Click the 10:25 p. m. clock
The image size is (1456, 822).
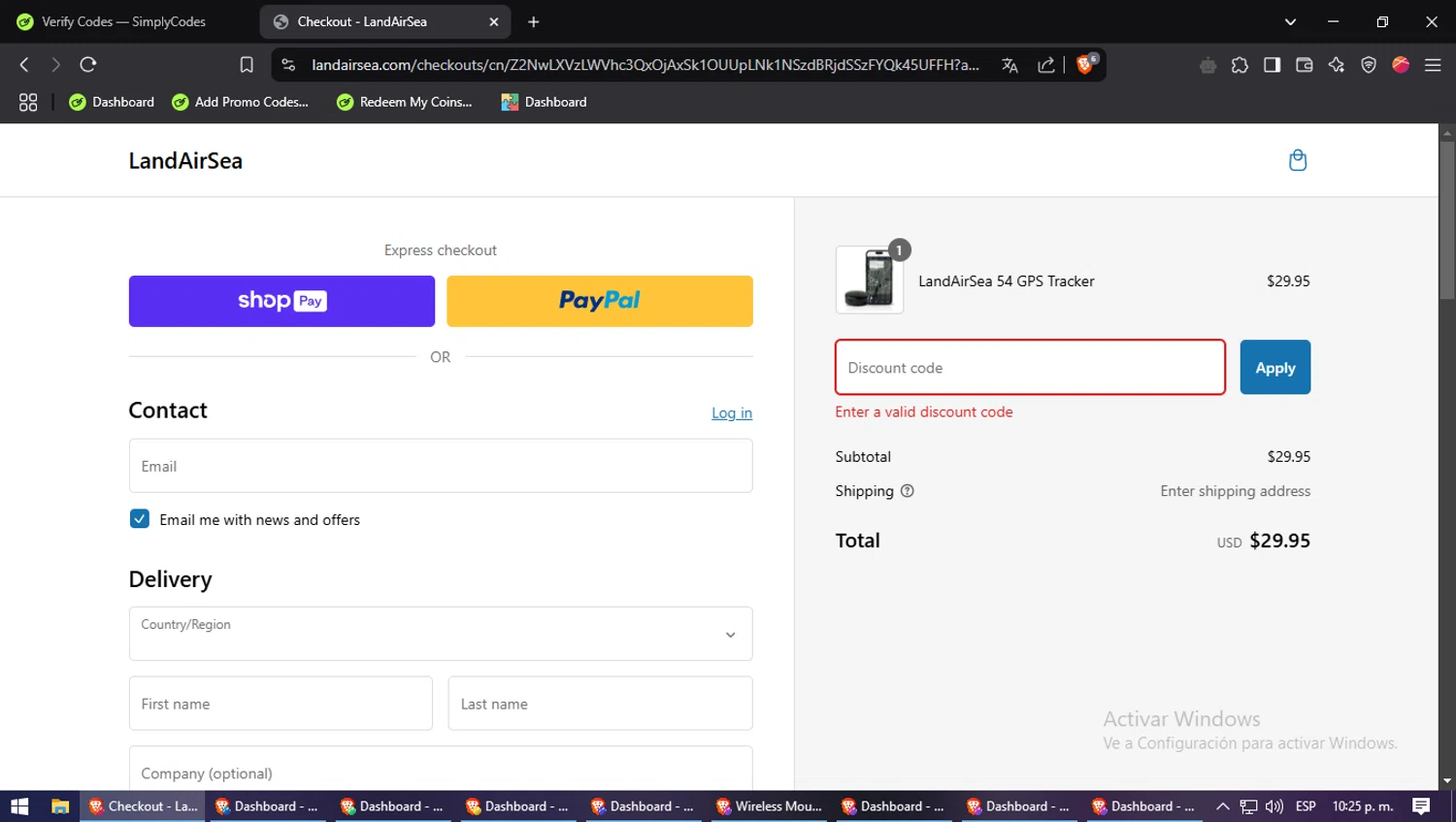pos(1363,806)
